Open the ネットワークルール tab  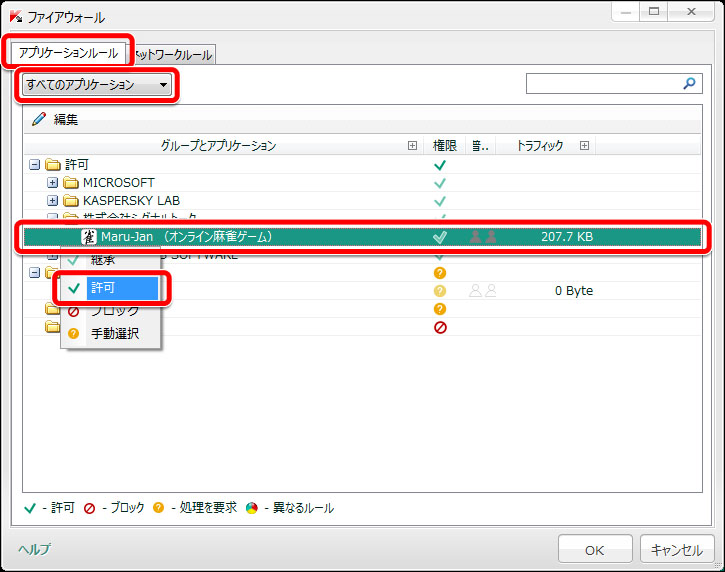(173, 55)
